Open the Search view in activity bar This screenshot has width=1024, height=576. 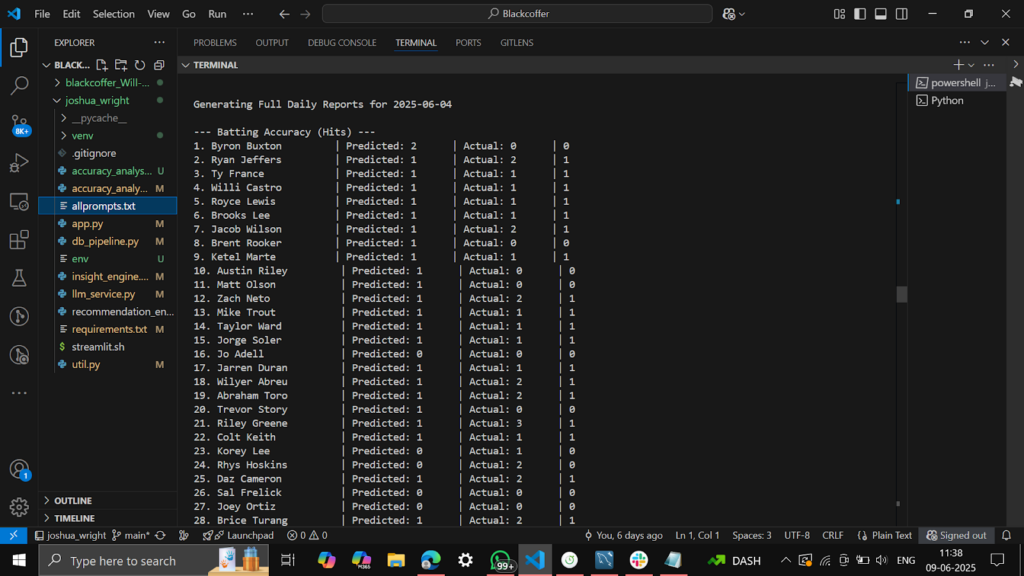coord(19,87)
